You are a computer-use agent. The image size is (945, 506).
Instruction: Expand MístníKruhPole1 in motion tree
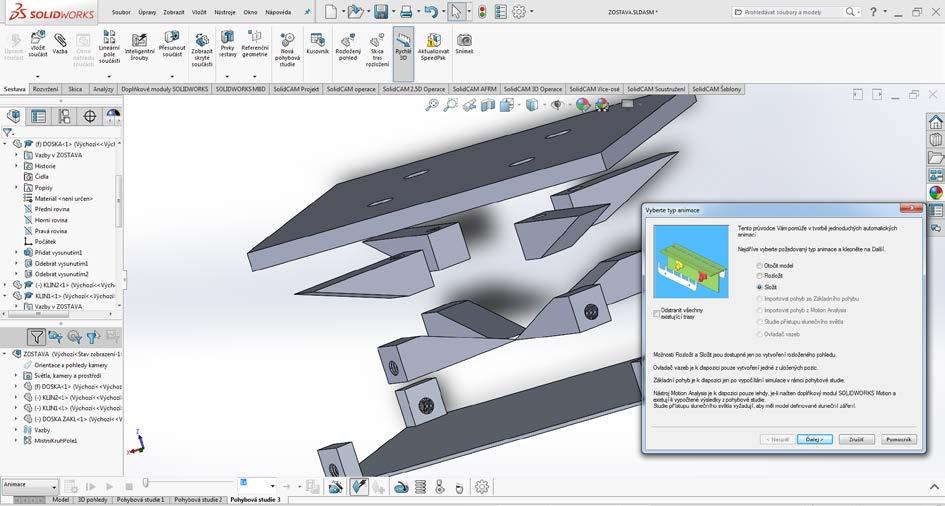pyautogui.click(x=16, y=440)
